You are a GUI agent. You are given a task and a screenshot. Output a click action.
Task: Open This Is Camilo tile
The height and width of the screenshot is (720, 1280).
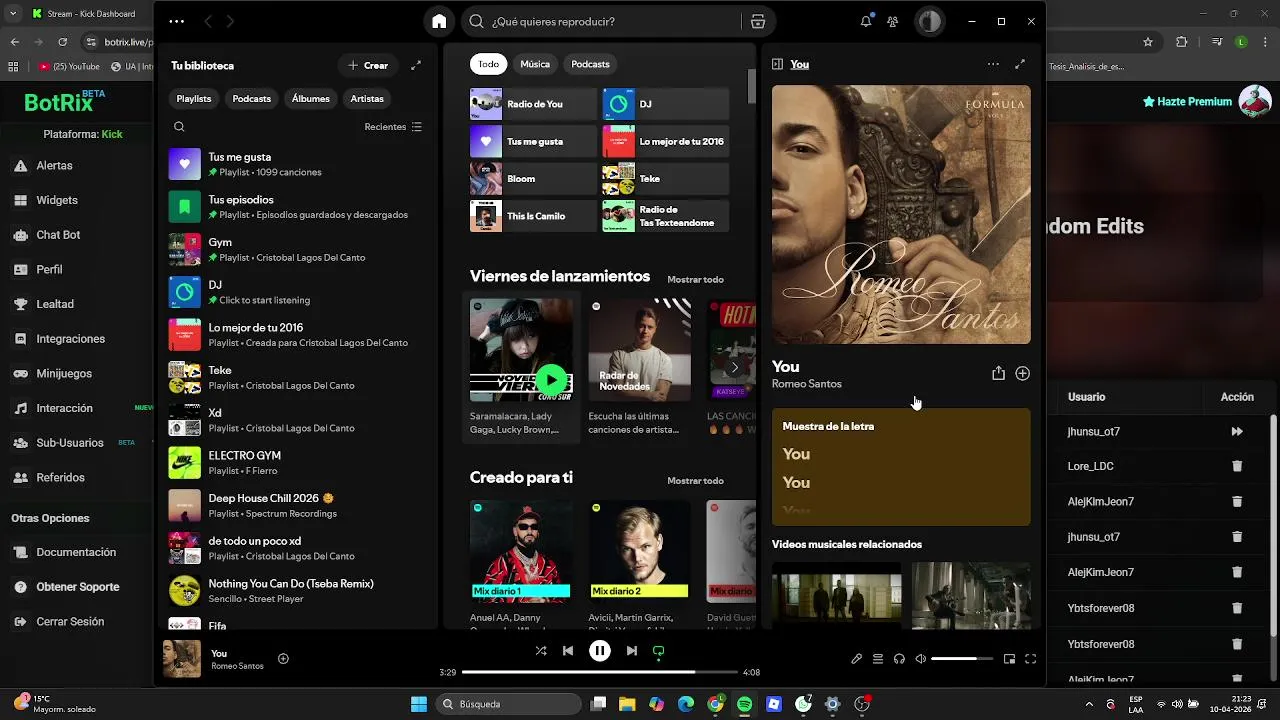pos(533,216)
